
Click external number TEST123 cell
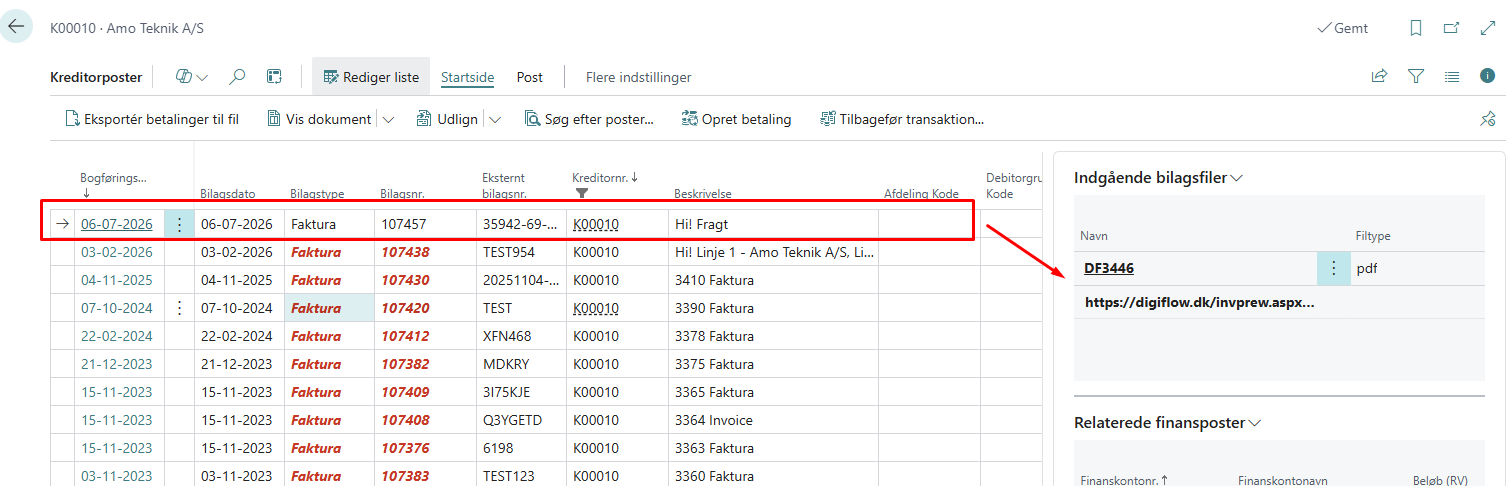[521, 476]
